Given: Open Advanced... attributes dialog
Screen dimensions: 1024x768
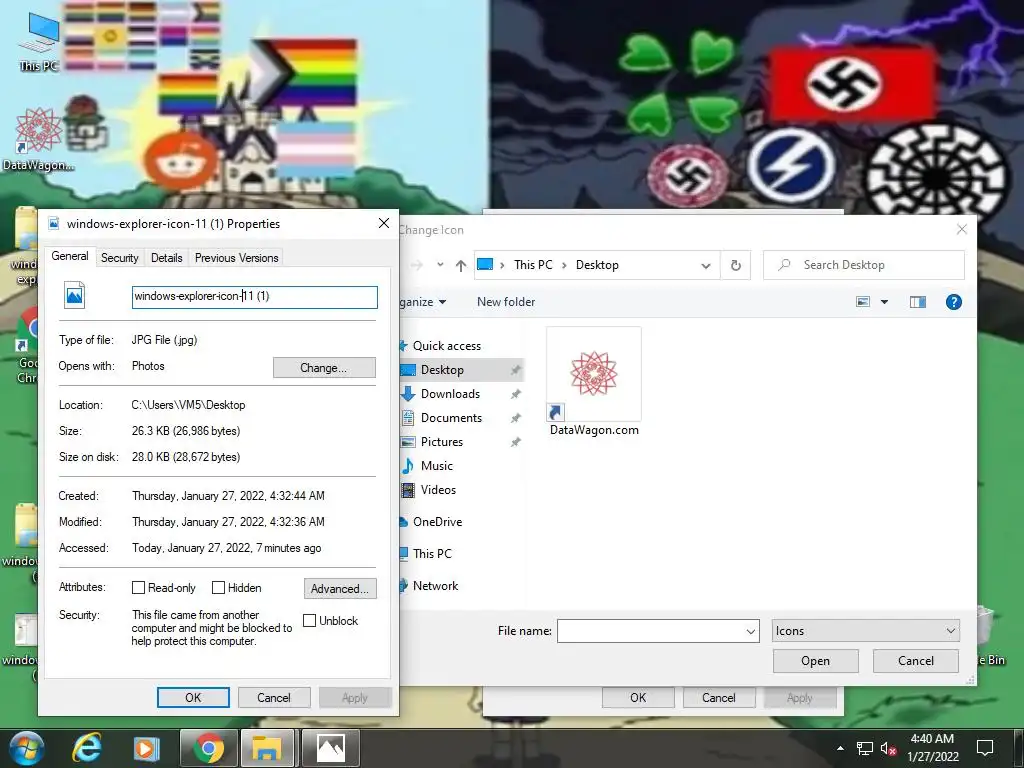Looking at the screenshot, I should click(340, 588).
